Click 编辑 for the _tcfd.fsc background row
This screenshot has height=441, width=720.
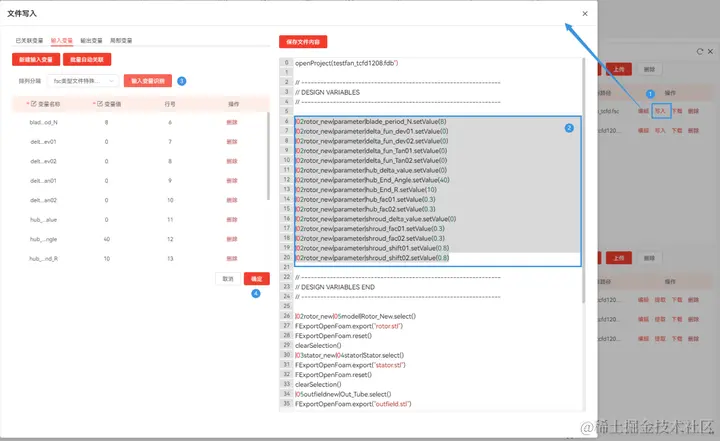(643, 111)
